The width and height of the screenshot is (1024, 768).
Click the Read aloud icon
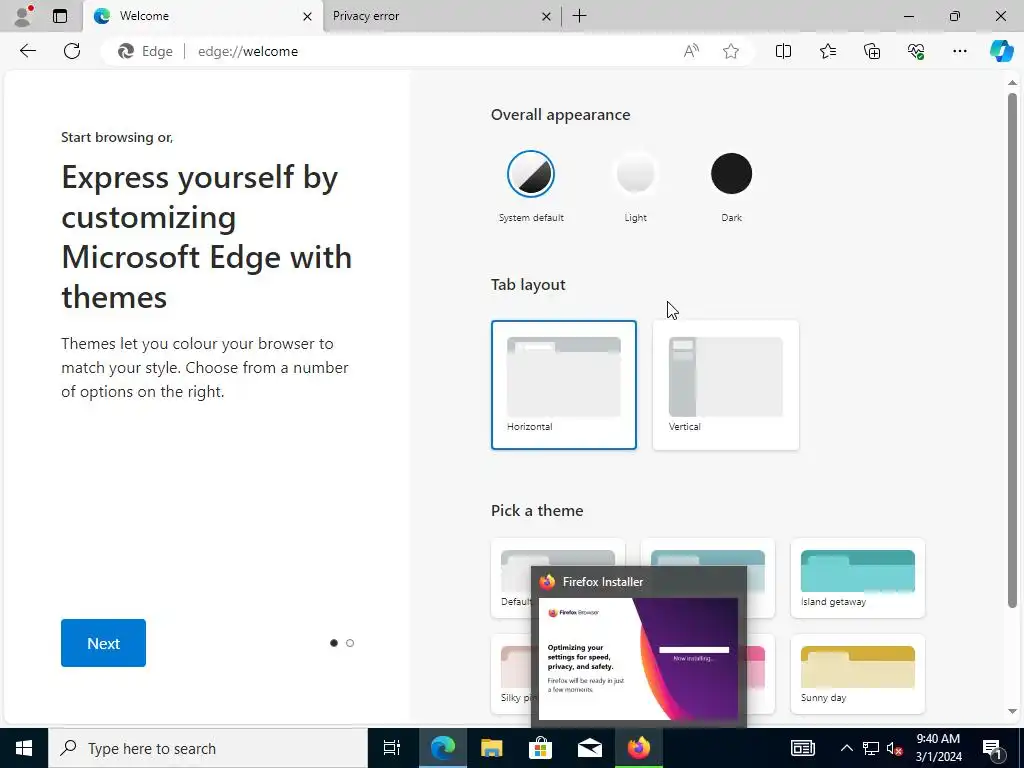point(691,51)
